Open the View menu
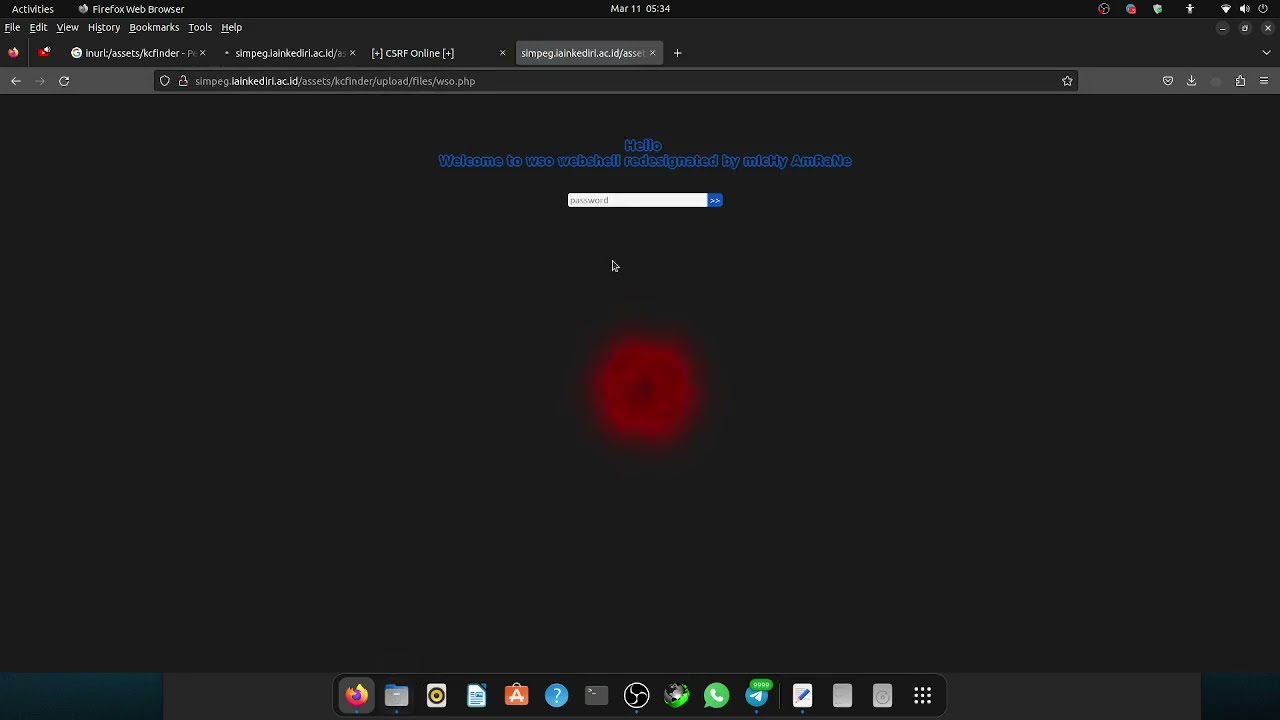This screenshot has height=720, width=1280. click(x=67, y=28)
